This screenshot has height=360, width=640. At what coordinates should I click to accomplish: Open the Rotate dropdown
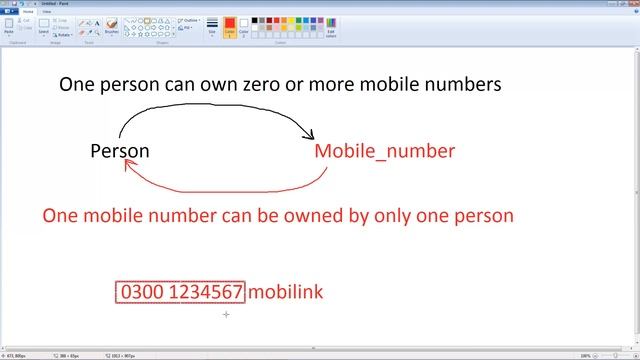pyautogui.click(x=62, y=35)
